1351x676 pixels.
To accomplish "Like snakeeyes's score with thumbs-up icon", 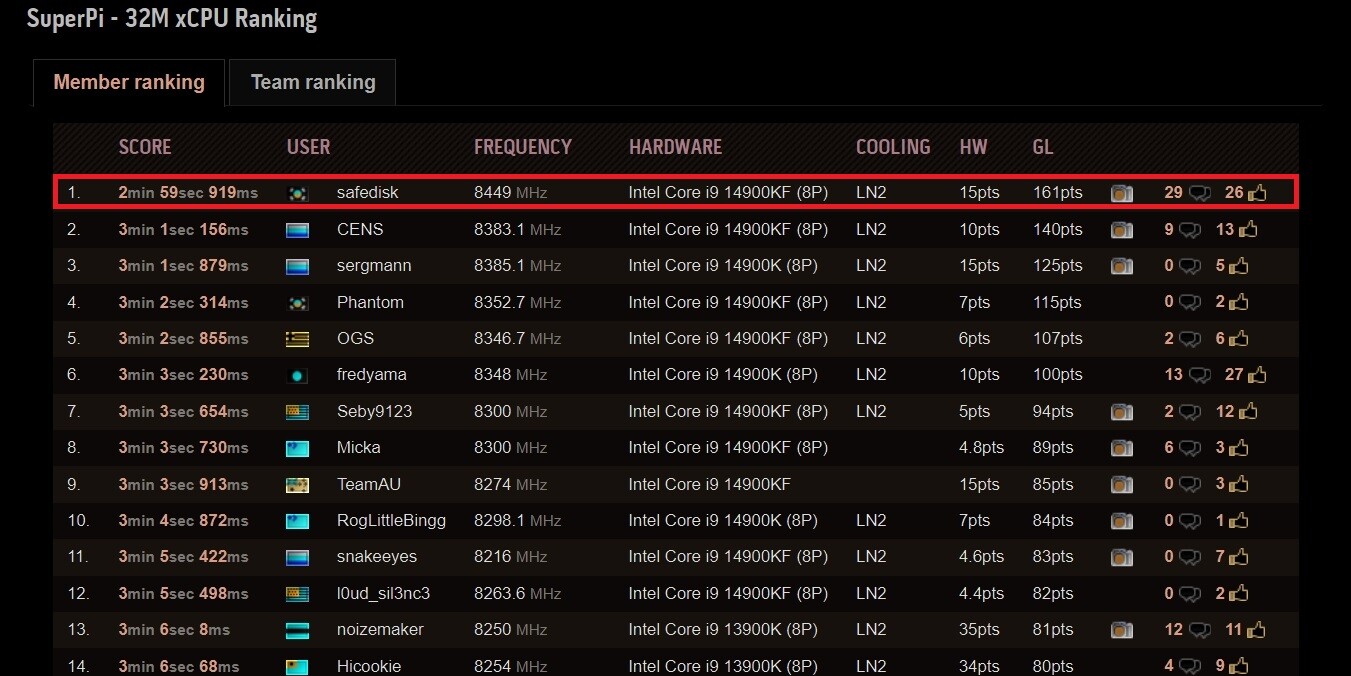I will (x=1240, y=557).
